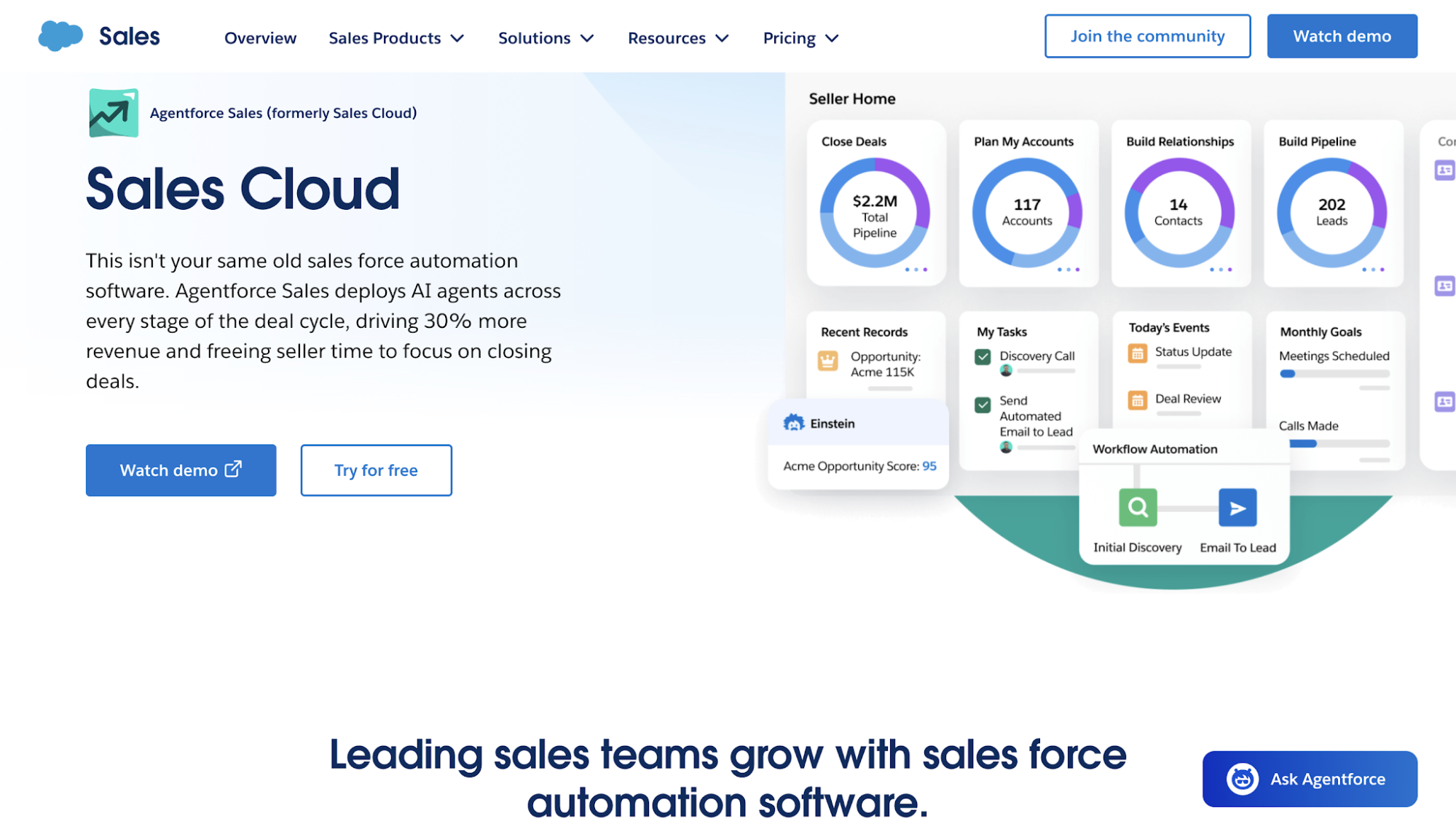Open the Solutions dropdown
Viewport: 1456px width, 832px height.
click(x=546, y=38)
